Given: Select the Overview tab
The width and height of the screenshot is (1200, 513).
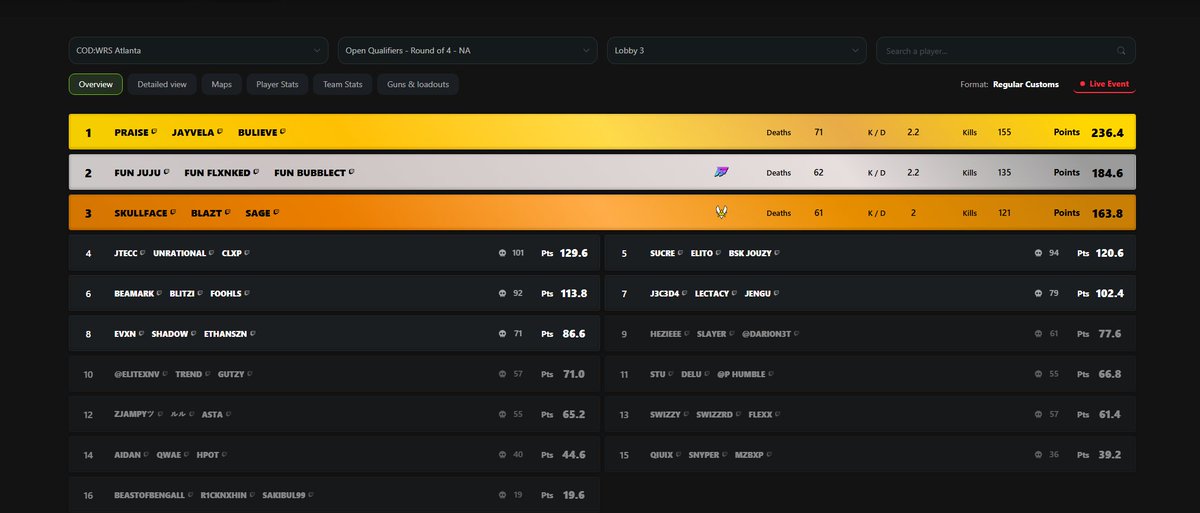Looking at the screenshot, I should 96,84.
